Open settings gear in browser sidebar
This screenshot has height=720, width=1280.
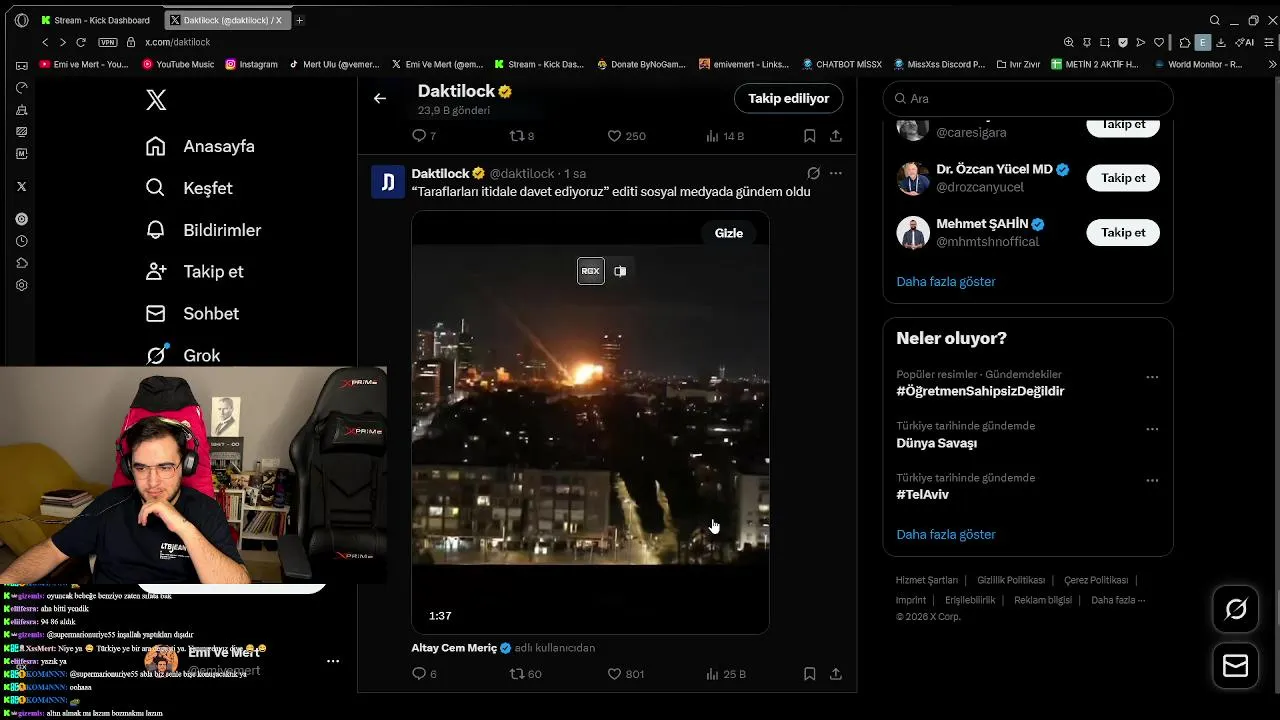[22, 285]
